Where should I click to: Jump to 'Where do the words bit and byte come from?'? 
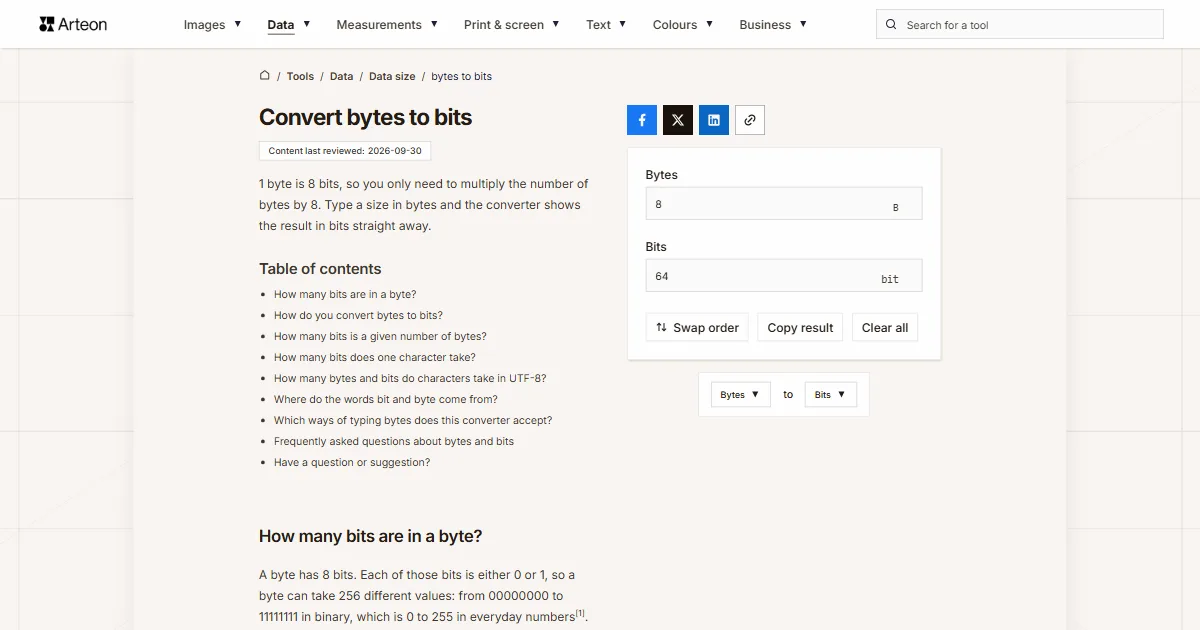(386, 400)
